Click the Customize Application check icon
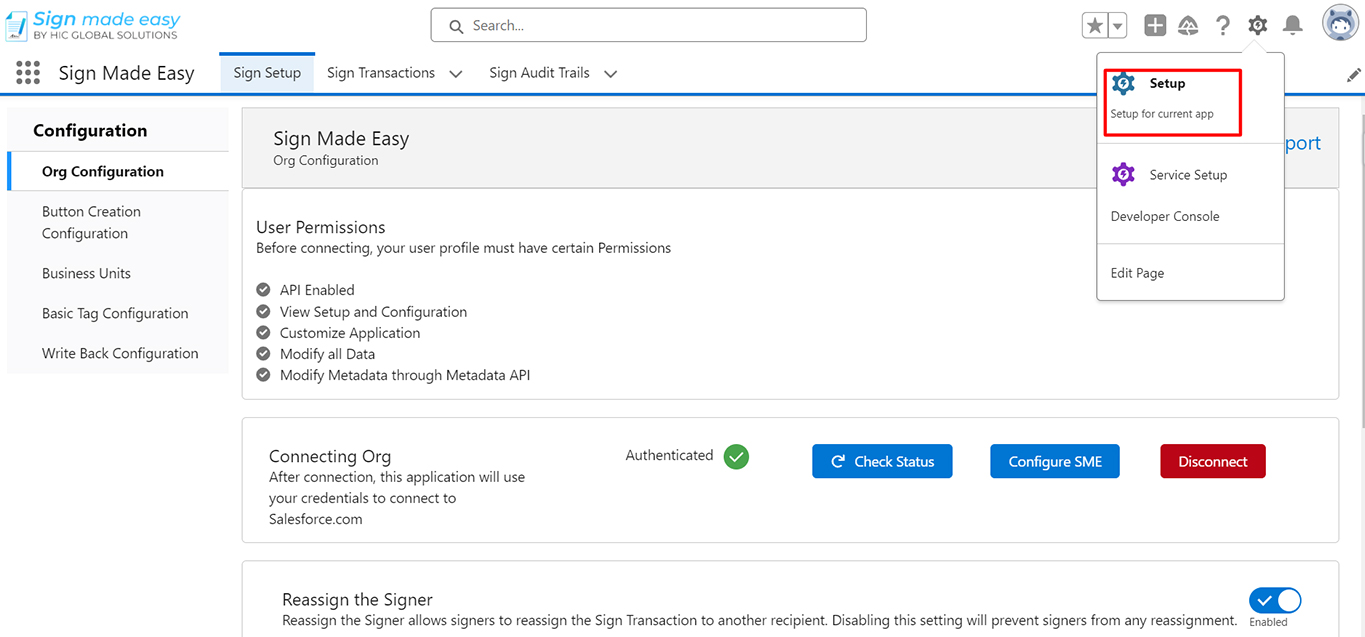Screen dimensions: 1365x637 [x=263, y=332]
